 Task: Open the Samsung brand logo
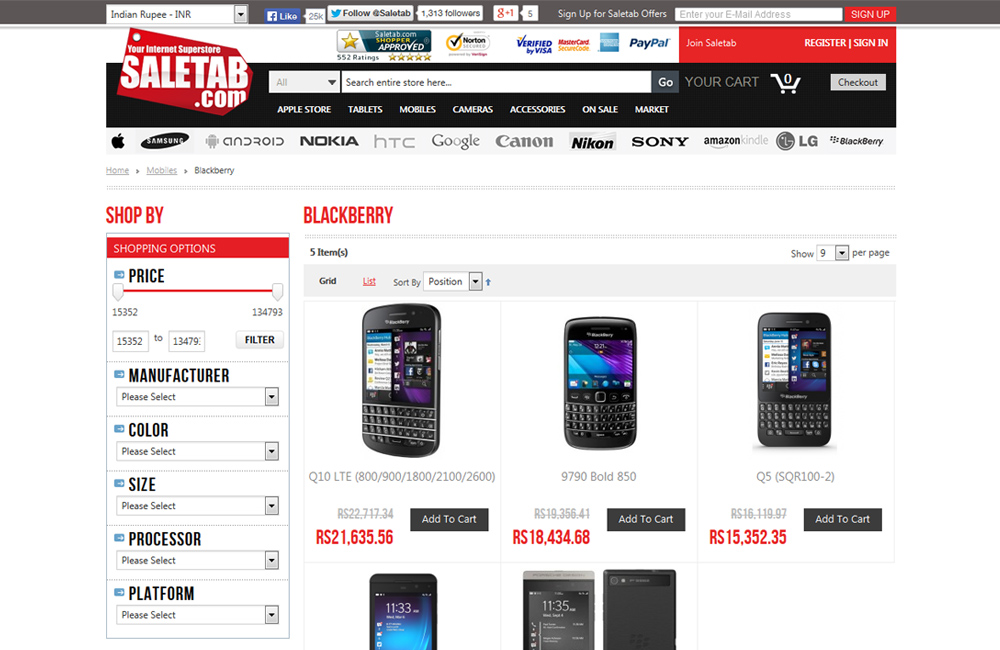click(165, 141)
